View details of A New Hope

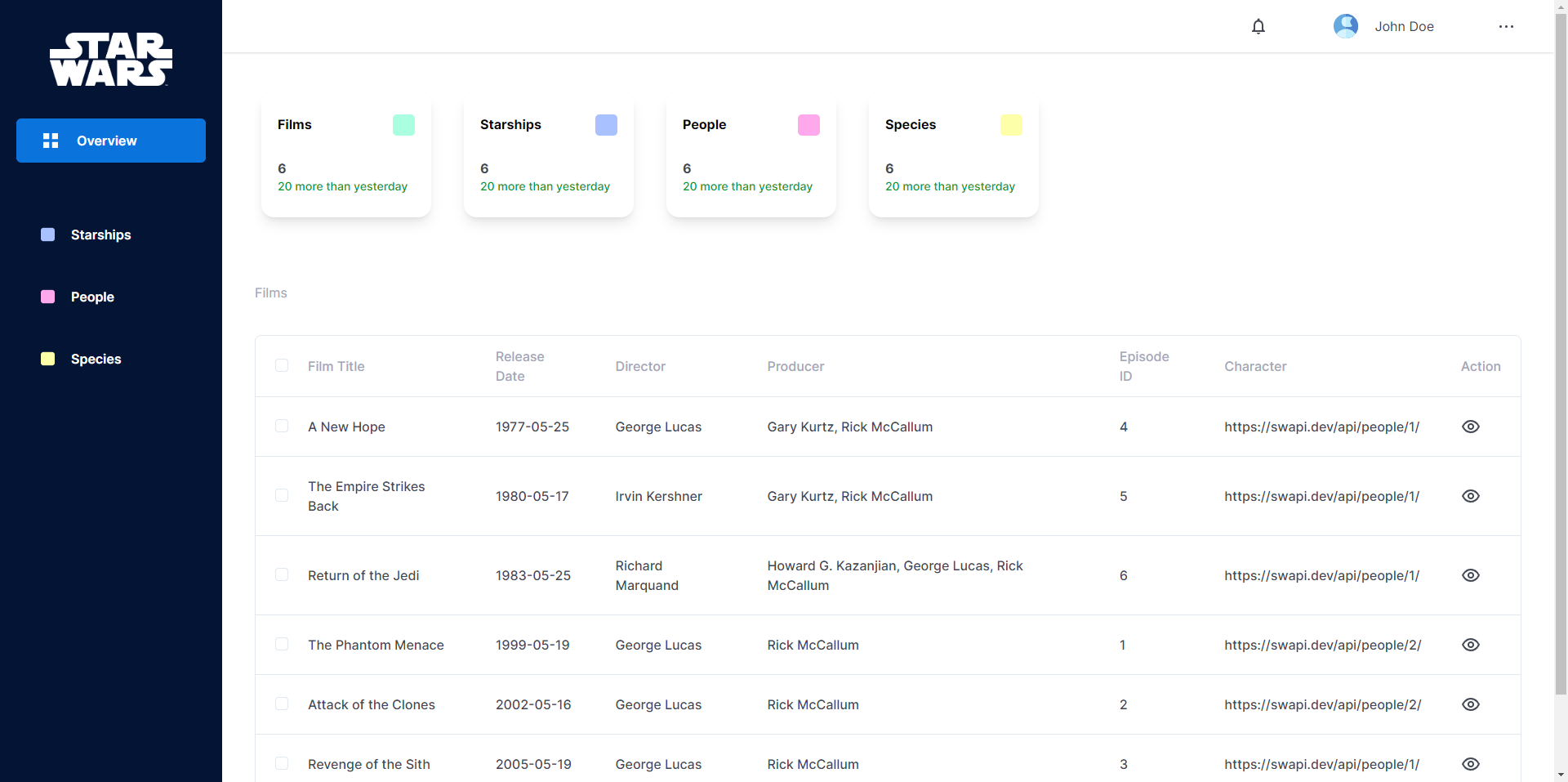1471,427
